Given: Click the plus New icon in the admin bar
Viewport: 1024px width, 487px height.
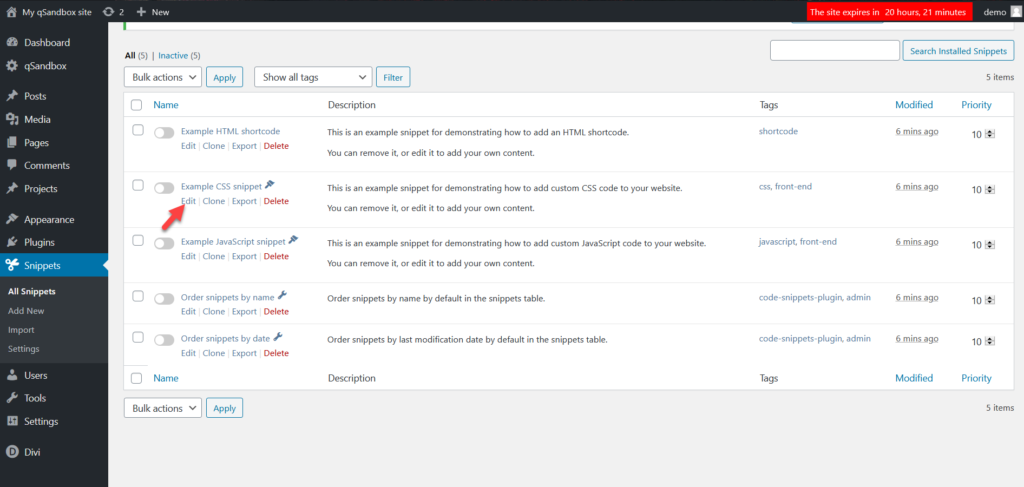Looking at the screenshot, I should point(141,12).
